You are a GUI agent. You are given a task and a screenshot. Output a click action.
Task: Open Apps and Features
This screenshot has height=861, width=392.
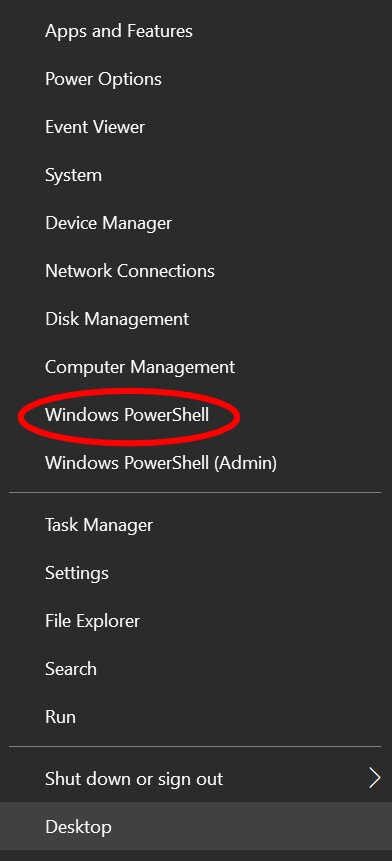tap(196, 31)
